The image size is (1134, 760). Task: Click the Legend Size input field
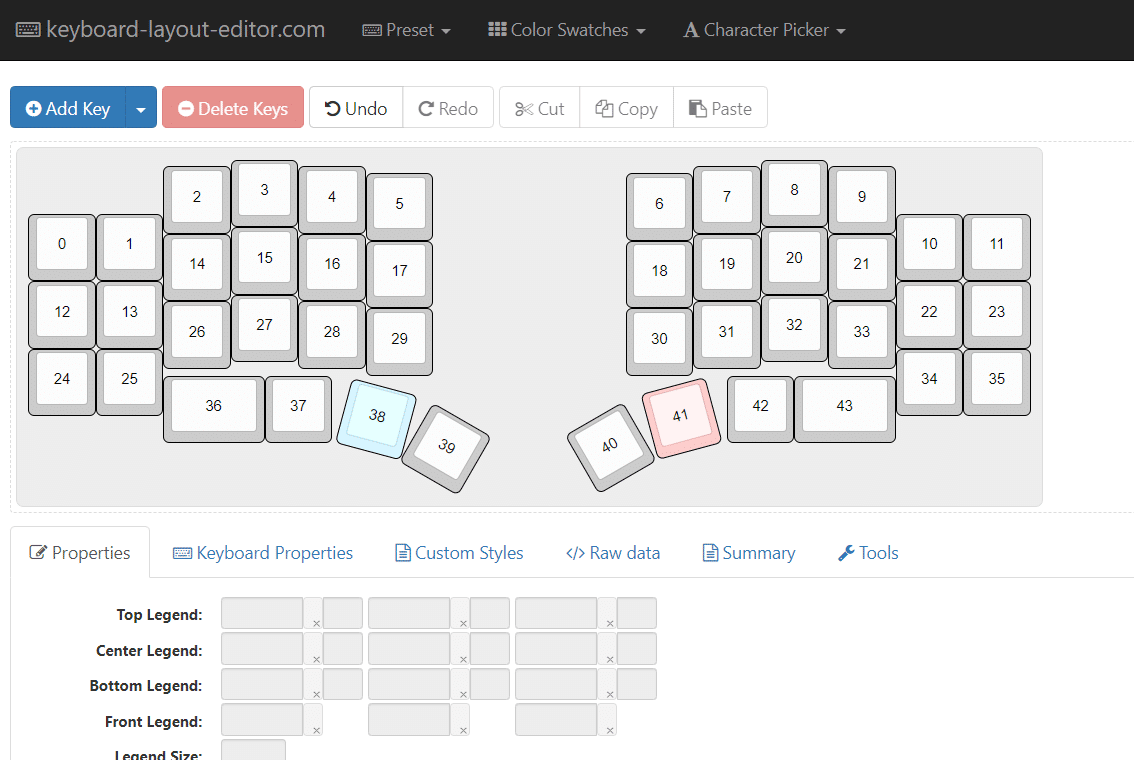[x=253, y=750]
